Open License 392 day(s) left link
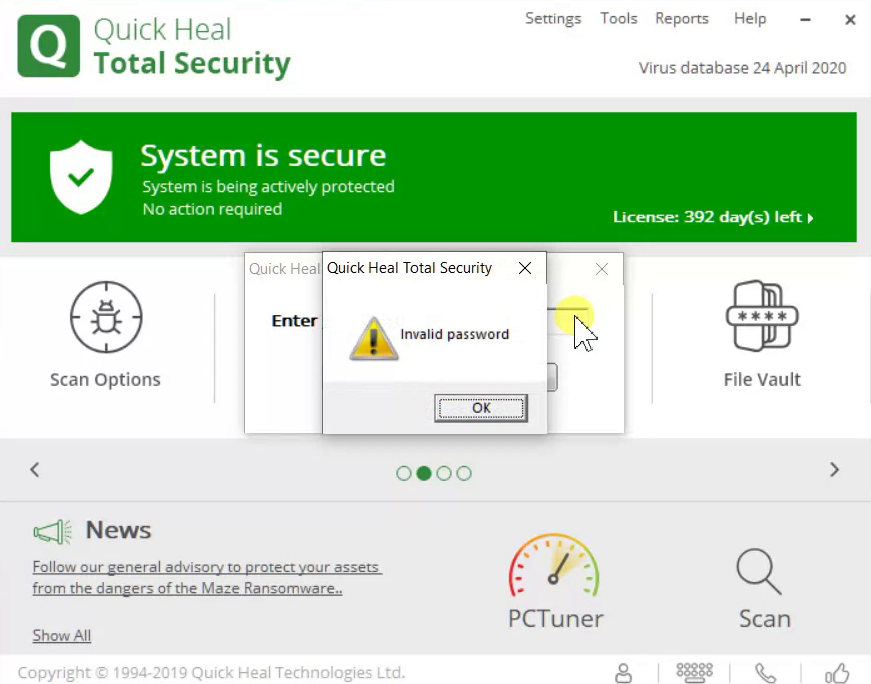 coord(713,217)
